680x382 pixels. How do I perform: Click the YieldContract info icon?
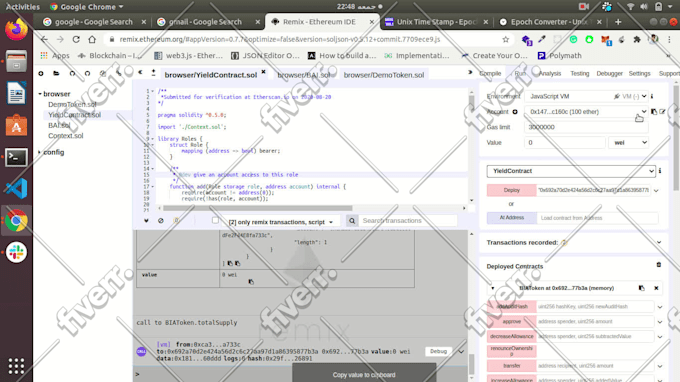[660, 171]
